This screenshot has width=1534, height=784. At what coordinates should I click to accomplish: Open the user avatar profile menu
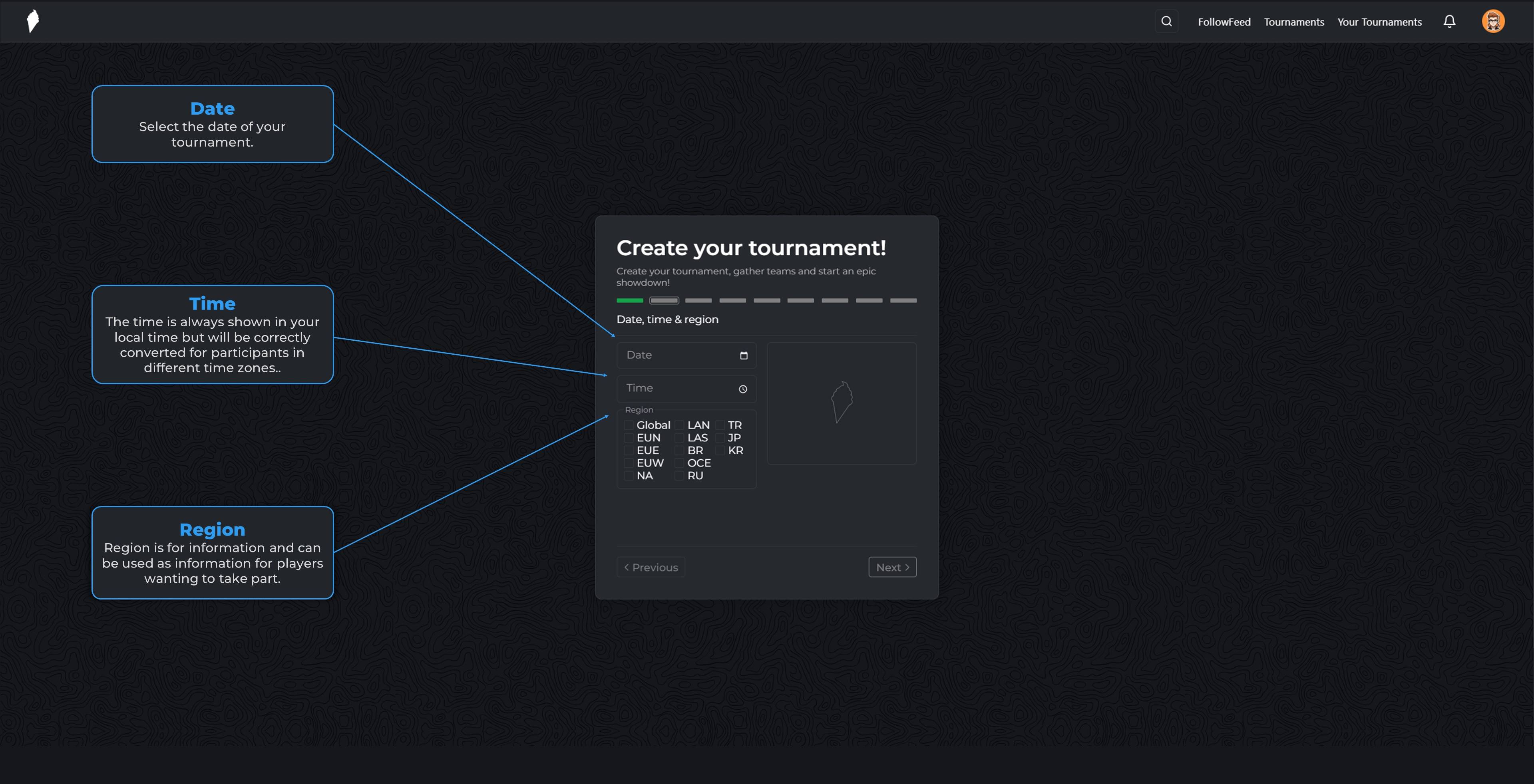[1492, 22]
